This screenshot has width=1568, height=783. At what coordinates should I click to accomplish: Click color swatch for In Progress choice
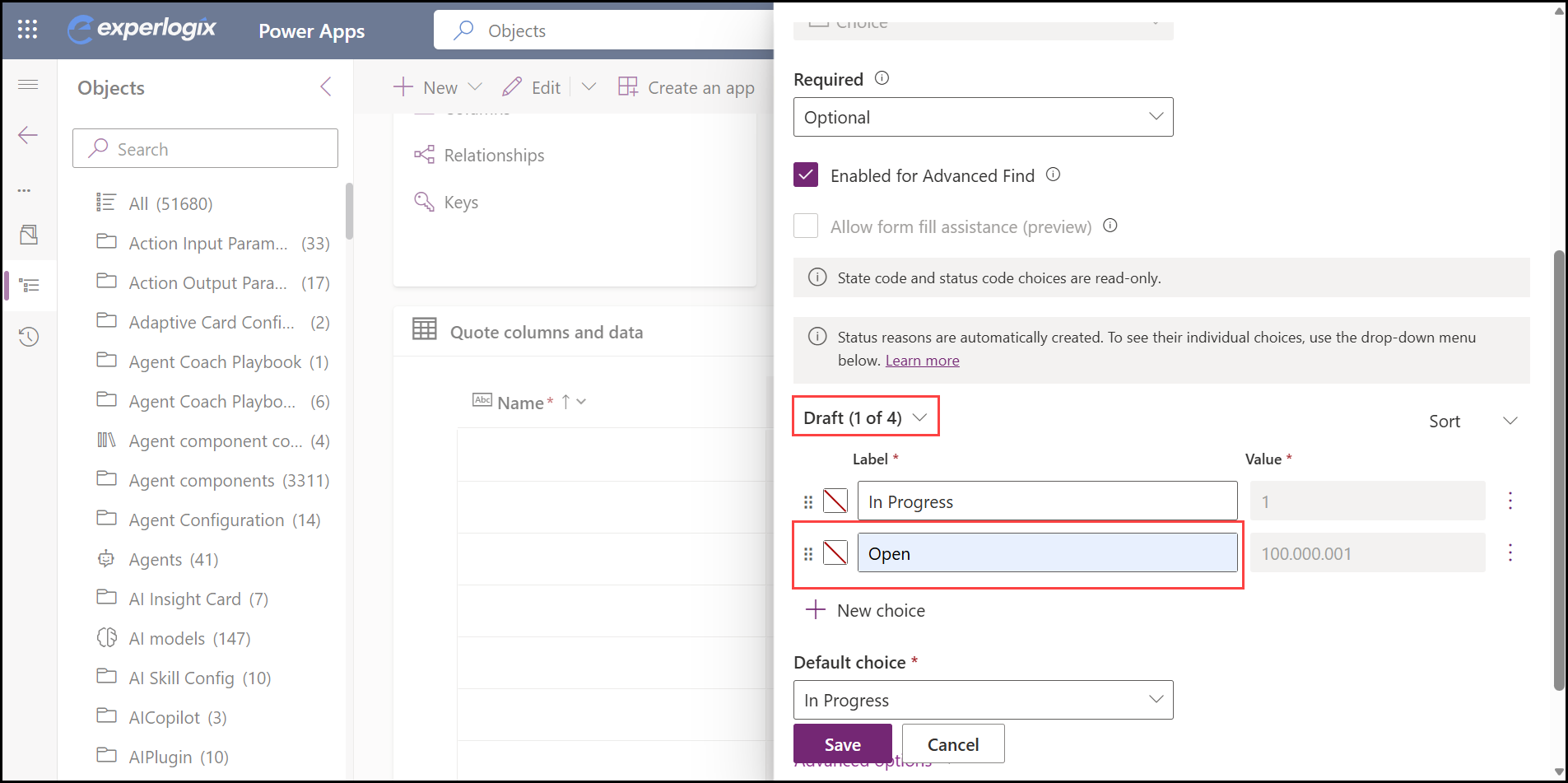coord(835,501)
